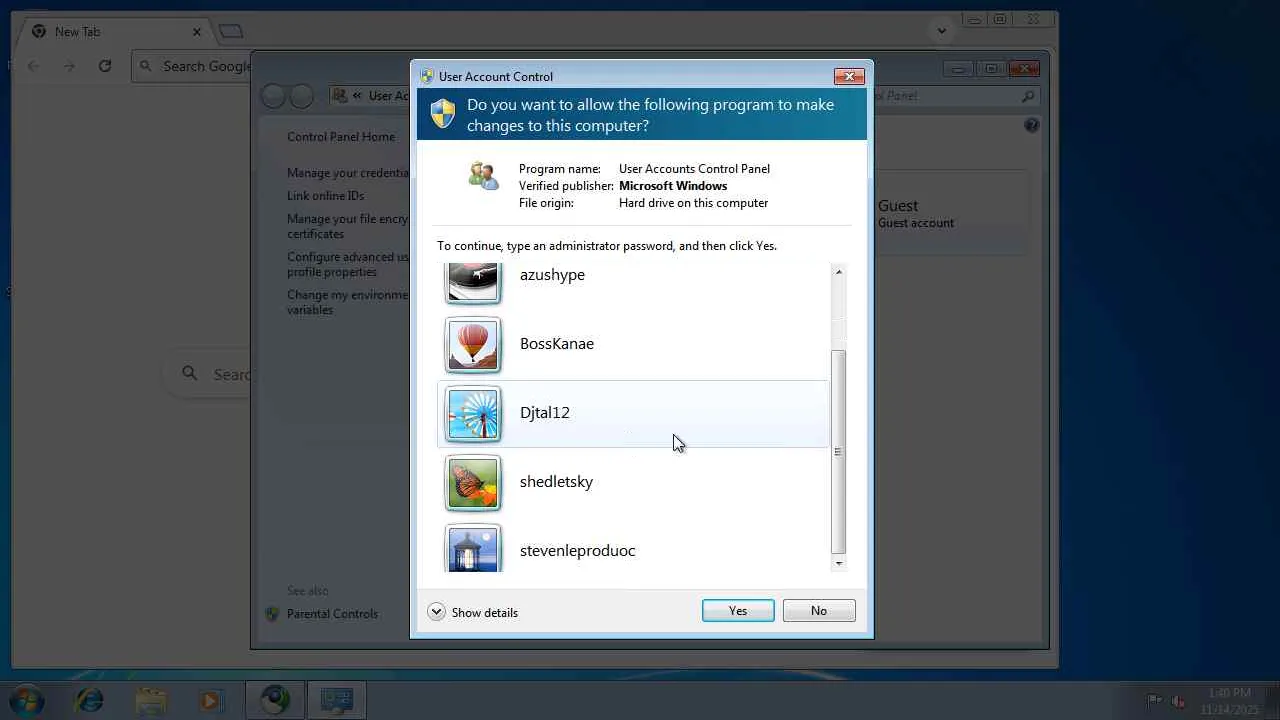Click the account list scrollbar thumb
The height and width of the screenshot is (720, 1280).
click(x=839, y=451)
